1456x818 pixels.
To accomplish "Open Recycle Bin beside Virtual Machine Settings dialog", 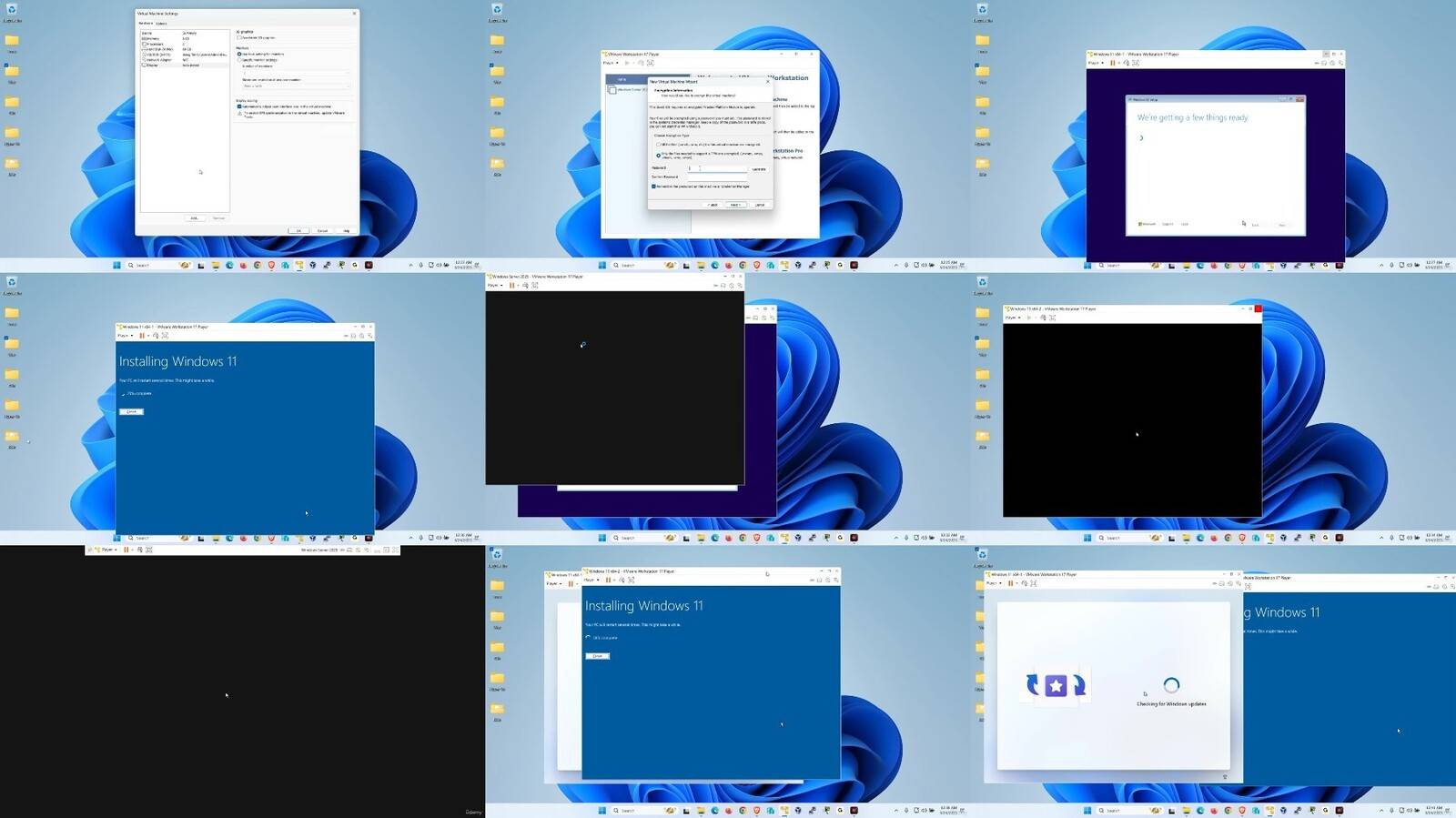I will click(11, 13).
